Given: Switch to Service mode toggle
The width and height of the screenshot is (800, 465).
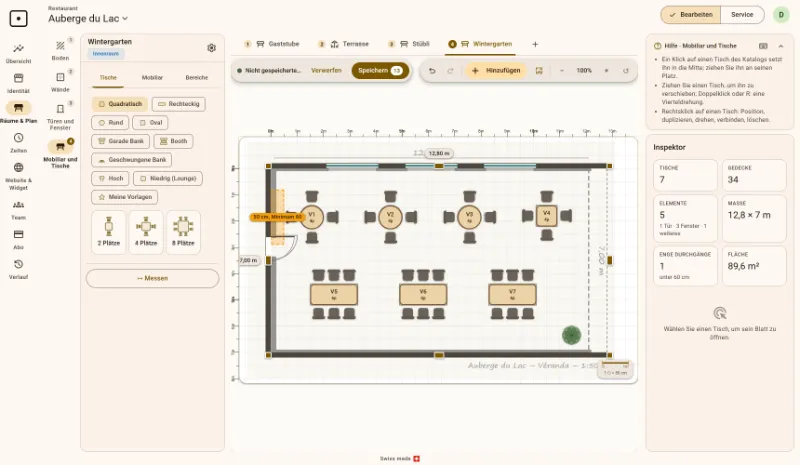Looking at the screenshot, I should click(742, 15).
